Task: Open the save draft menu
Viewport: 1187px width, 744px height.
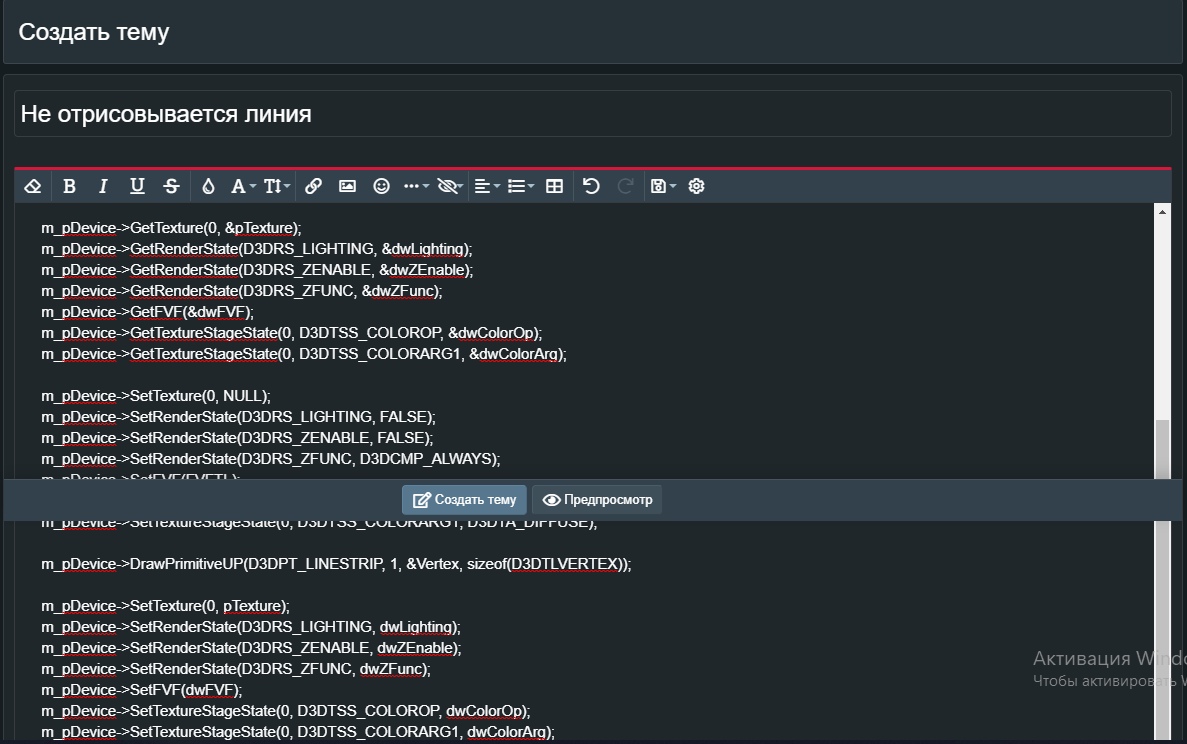Action: (x=662, y=186)
